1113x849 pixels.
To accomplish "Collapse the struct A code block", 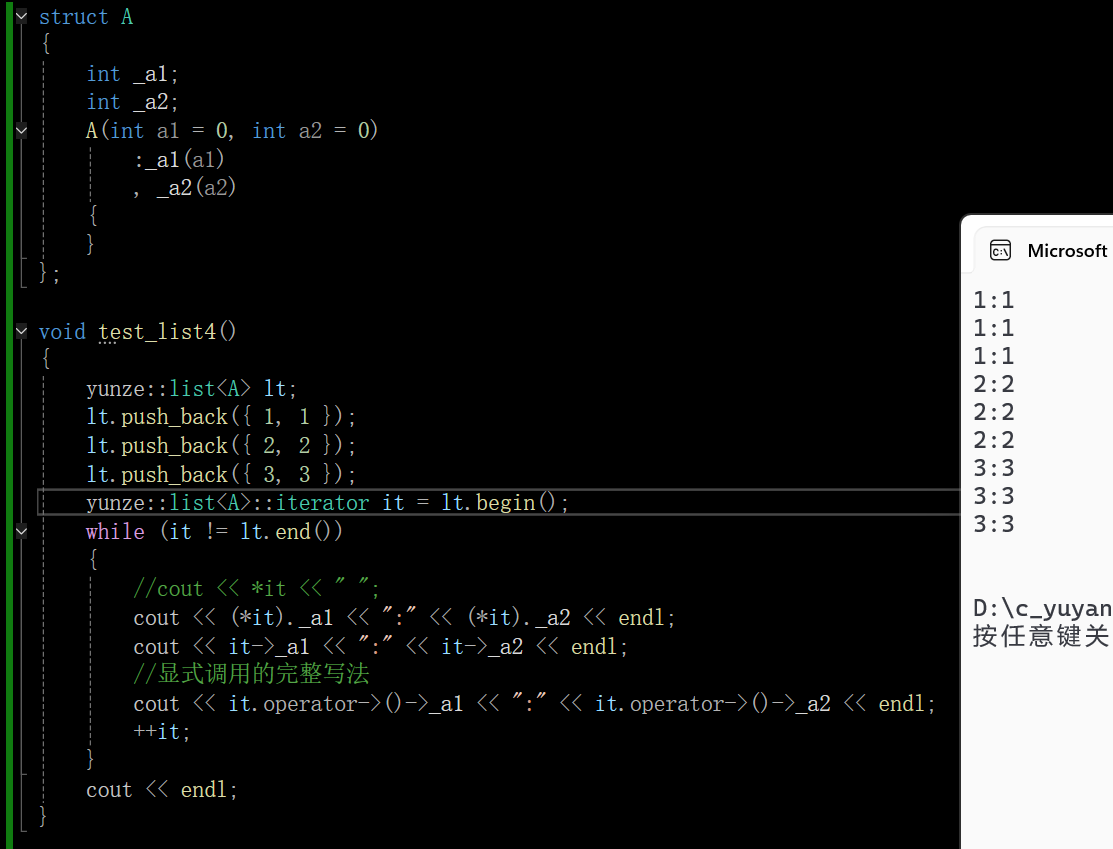I will [x=21, y=16].
